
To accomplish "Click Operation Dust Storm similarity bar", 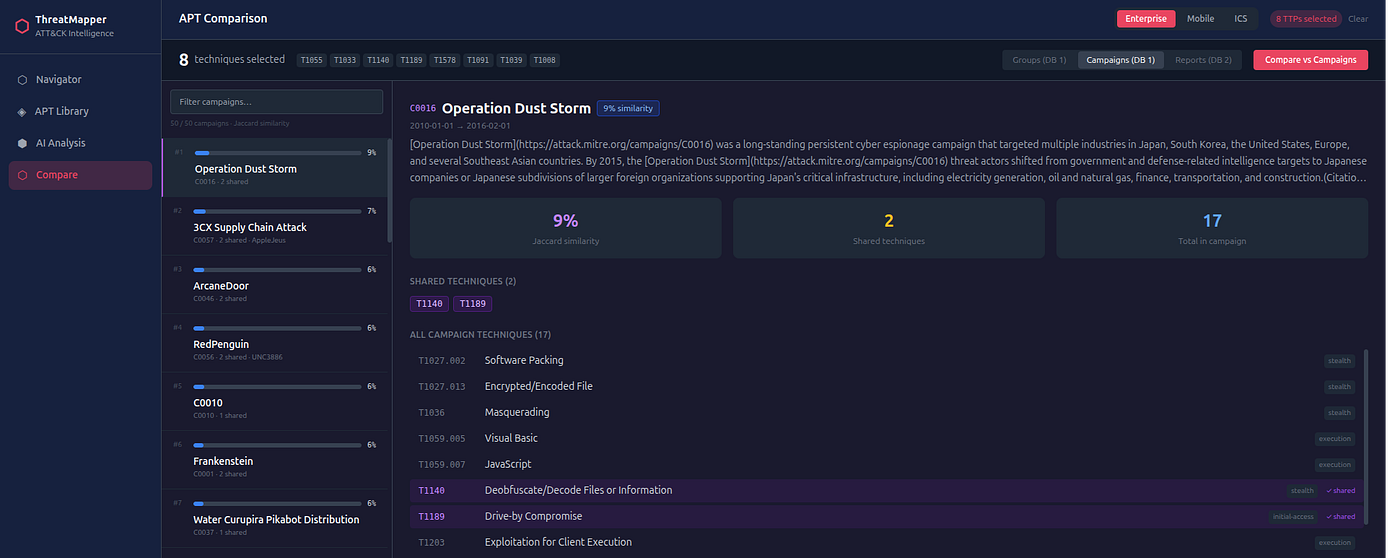I will (x=277, y=153).
